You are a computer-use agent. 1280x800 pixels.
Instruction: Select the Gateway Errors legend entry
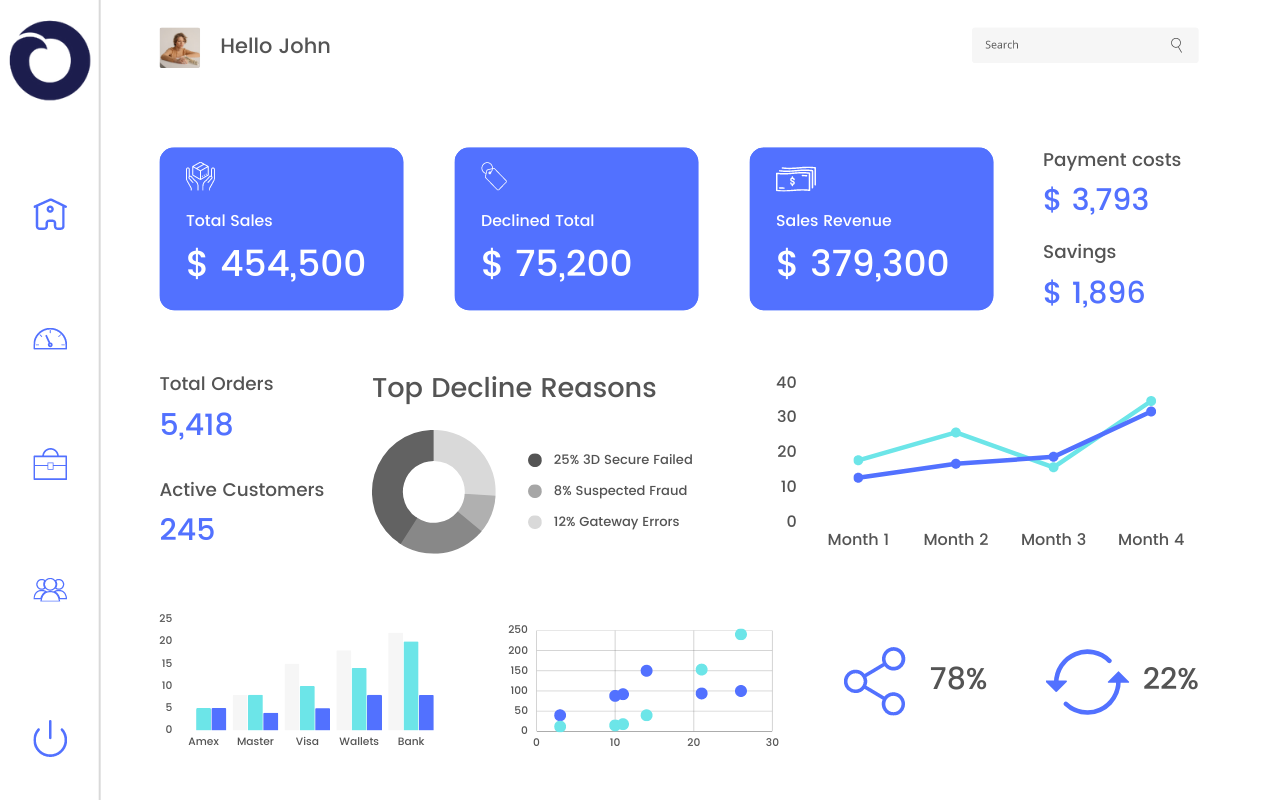click(604, 522)
